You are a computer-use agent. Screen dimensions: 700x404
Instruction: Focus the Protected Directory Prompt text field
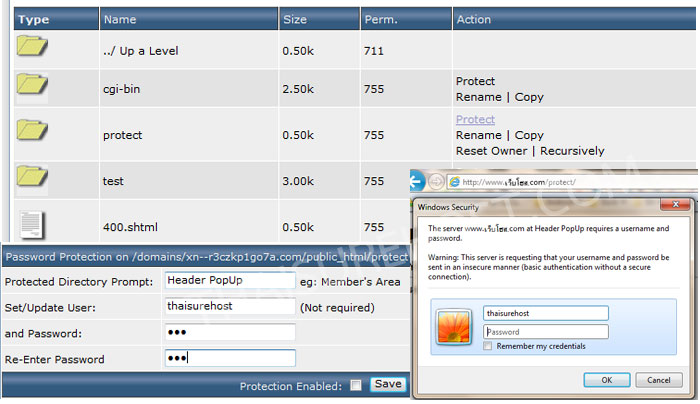point(229,281)
